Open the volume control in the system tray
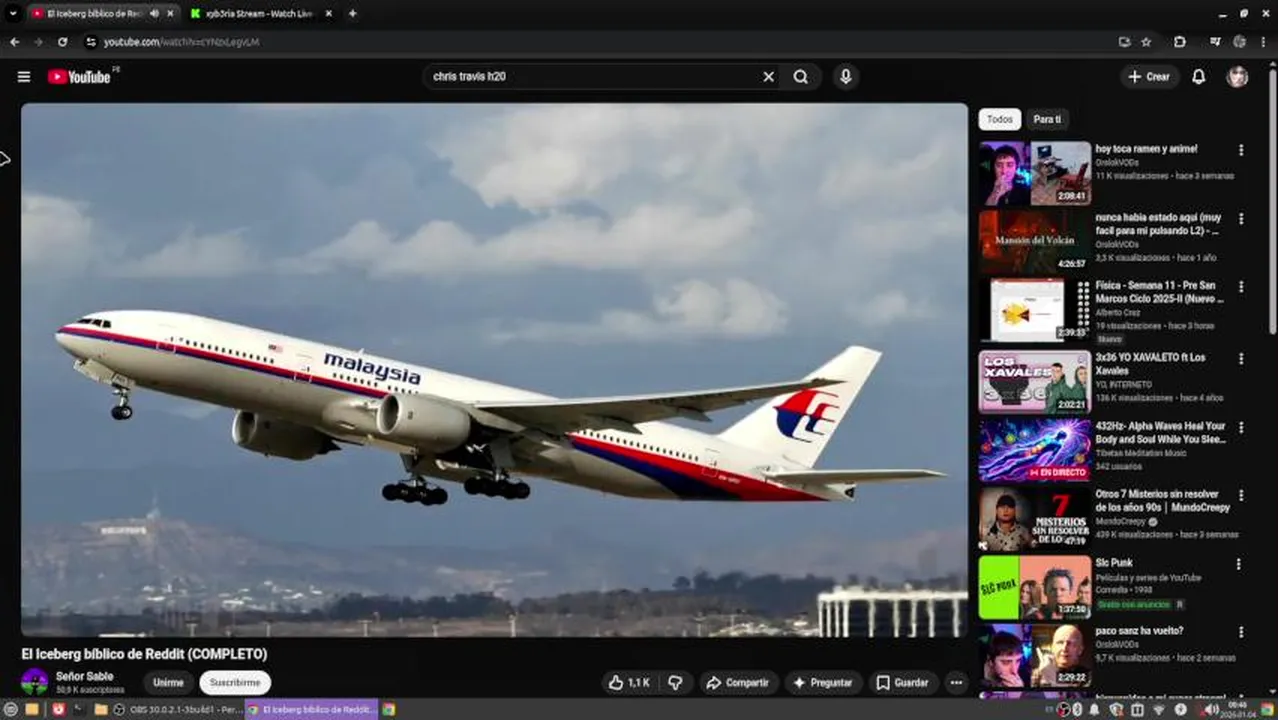This screenshot has width=1278, height=720. pos(1210,709)
